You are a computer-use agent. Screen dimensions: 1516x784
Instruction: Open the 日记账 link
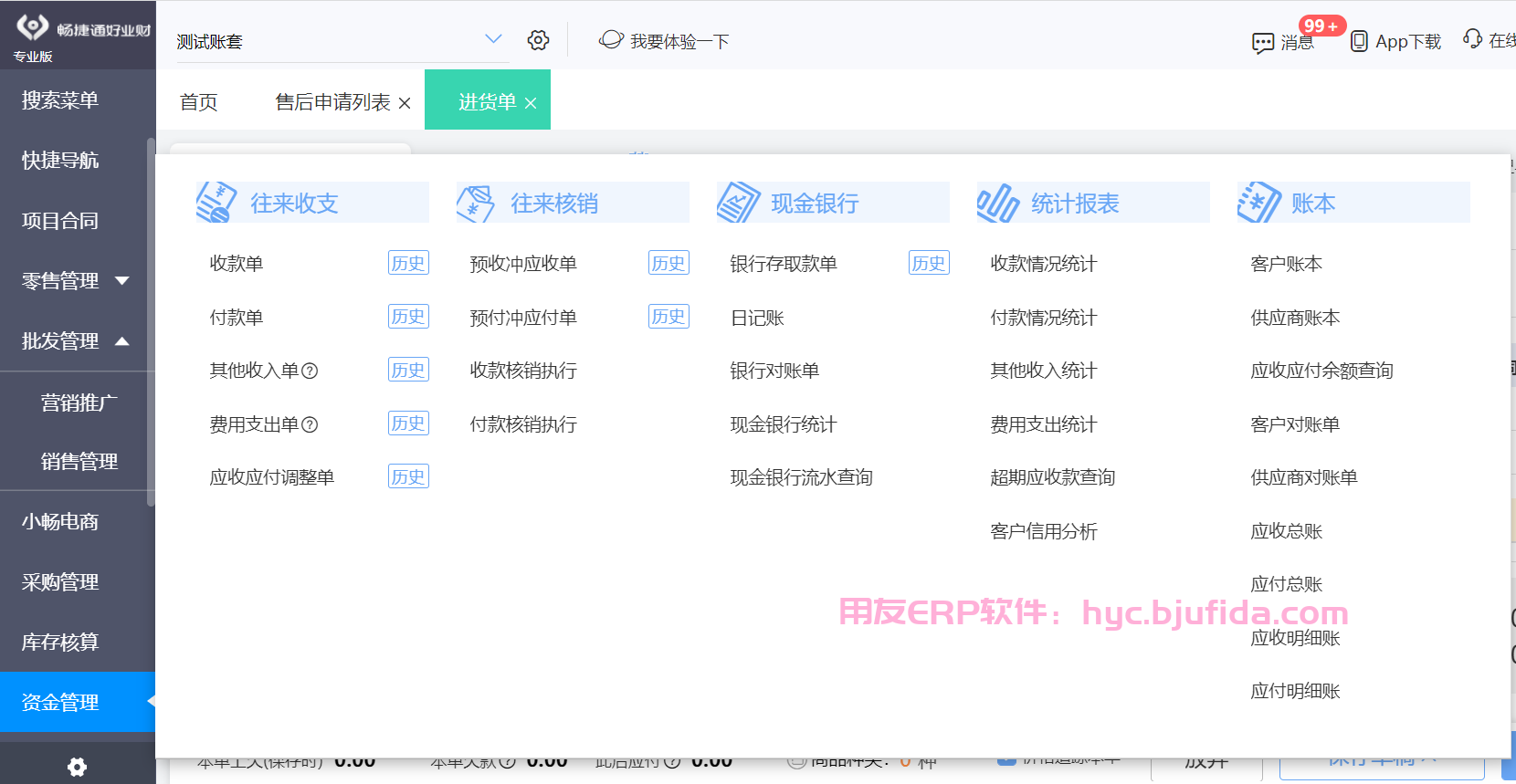[757, 318]
